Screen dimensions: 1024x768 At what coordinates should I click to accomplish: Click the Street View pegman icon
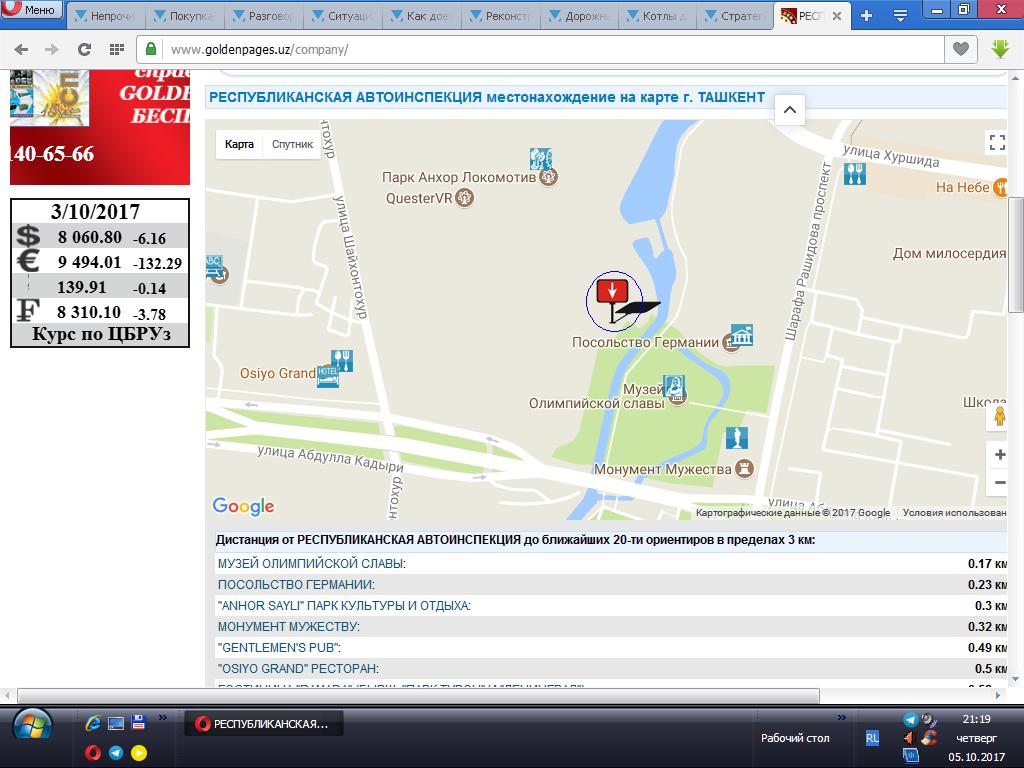pos(998,417)
